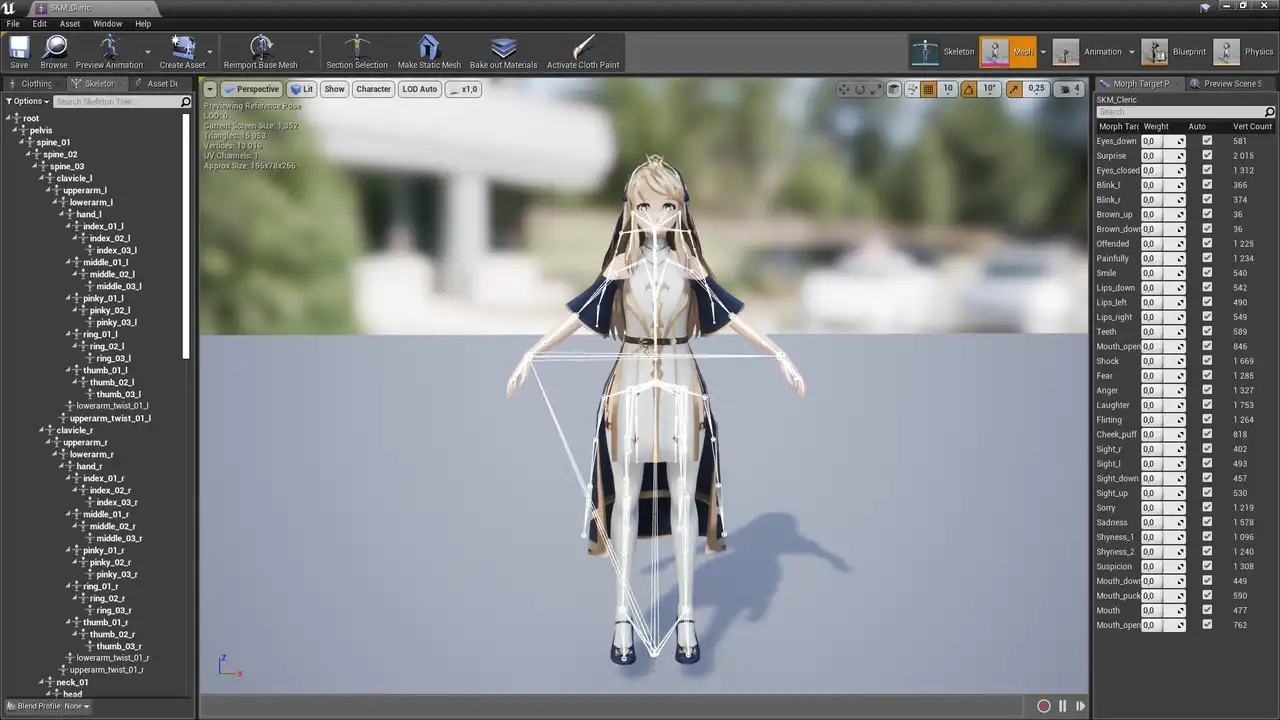Click the Character viewport button

click(373, 89)
